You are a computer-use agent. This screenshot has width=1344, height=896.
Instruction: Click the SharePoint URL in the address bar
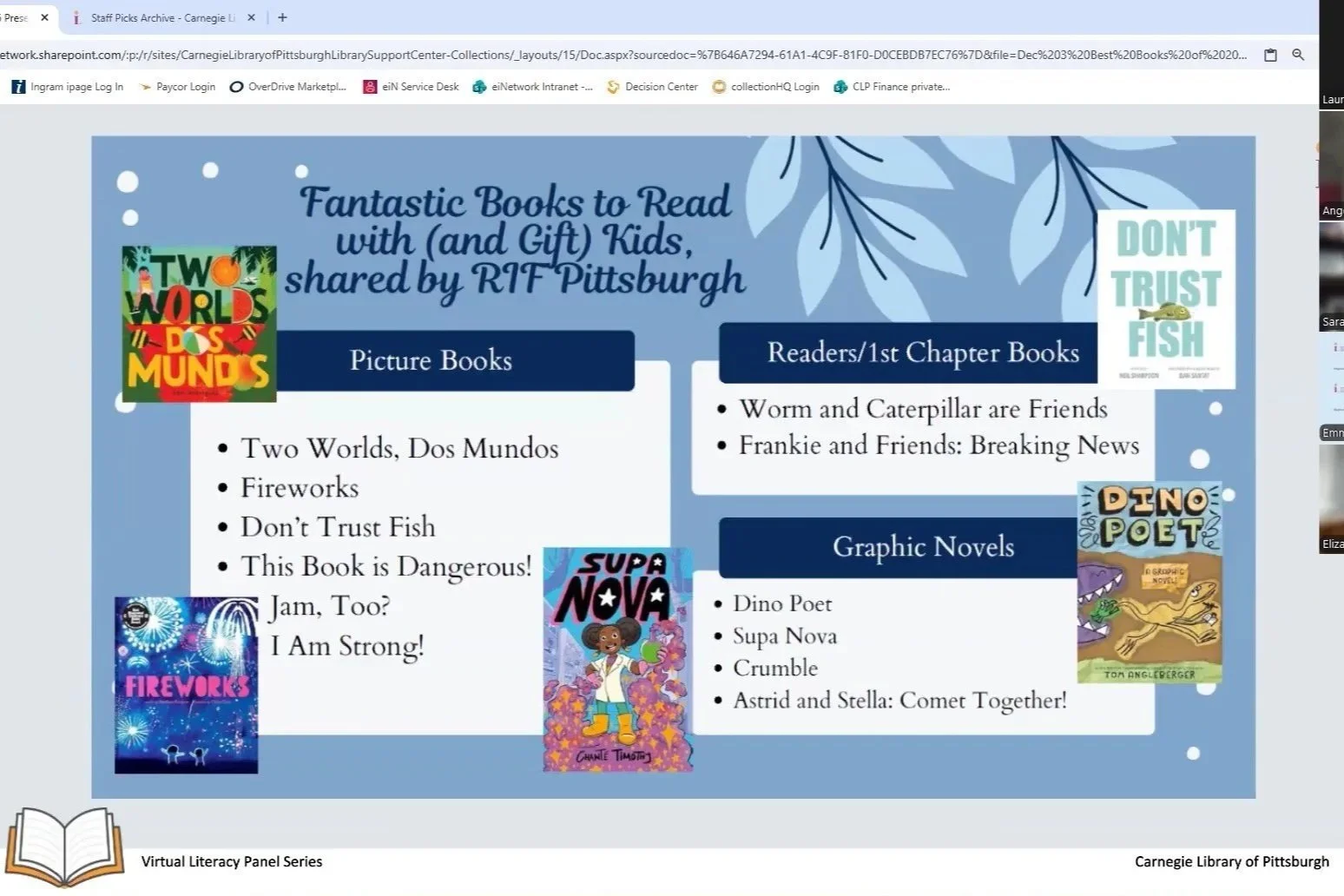coord(608,54)
